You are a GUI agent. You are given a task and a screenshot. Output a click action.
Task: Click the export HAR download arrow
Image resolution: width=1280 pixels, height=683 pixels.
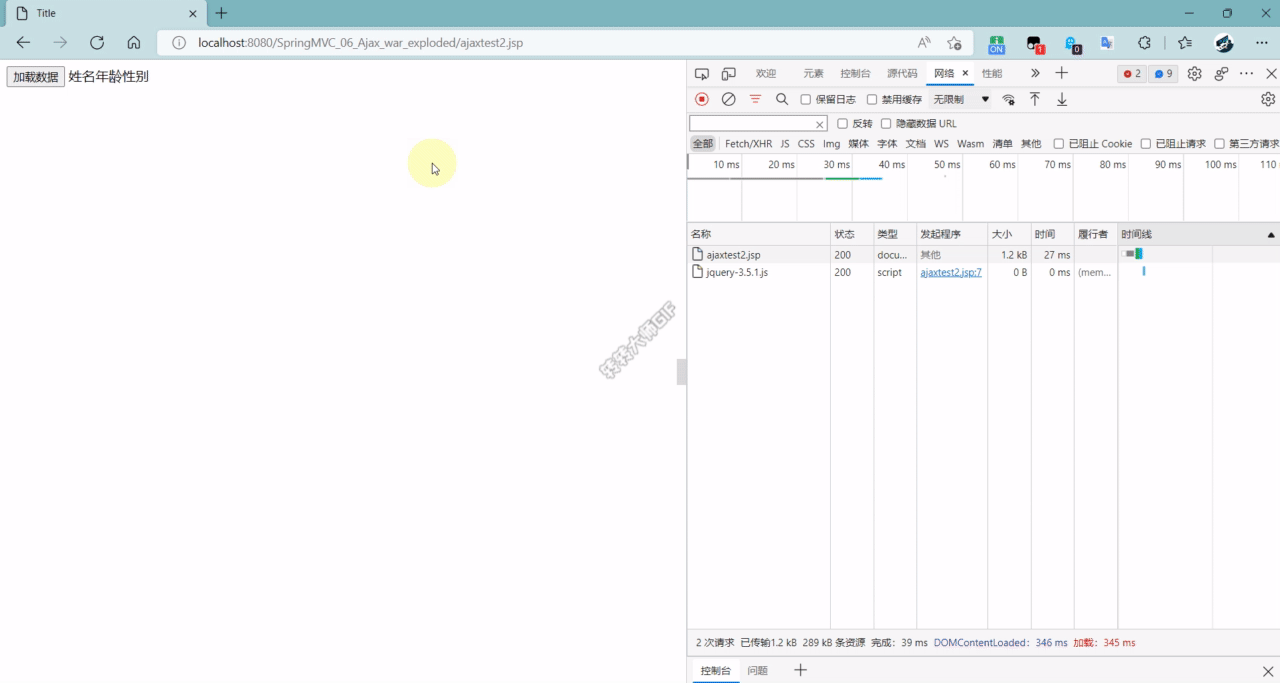pos(1062,99)
